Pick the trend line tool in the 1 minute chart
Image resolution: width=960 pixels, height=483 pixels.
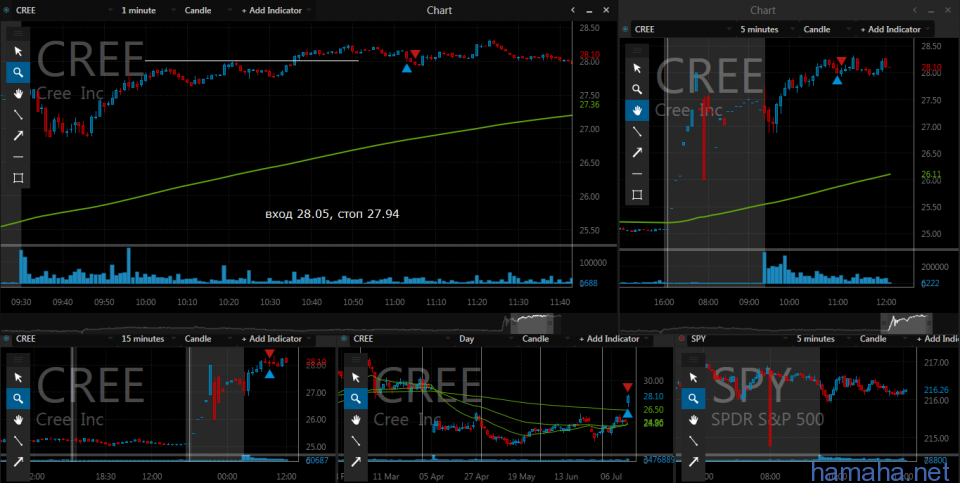[18, 114]
